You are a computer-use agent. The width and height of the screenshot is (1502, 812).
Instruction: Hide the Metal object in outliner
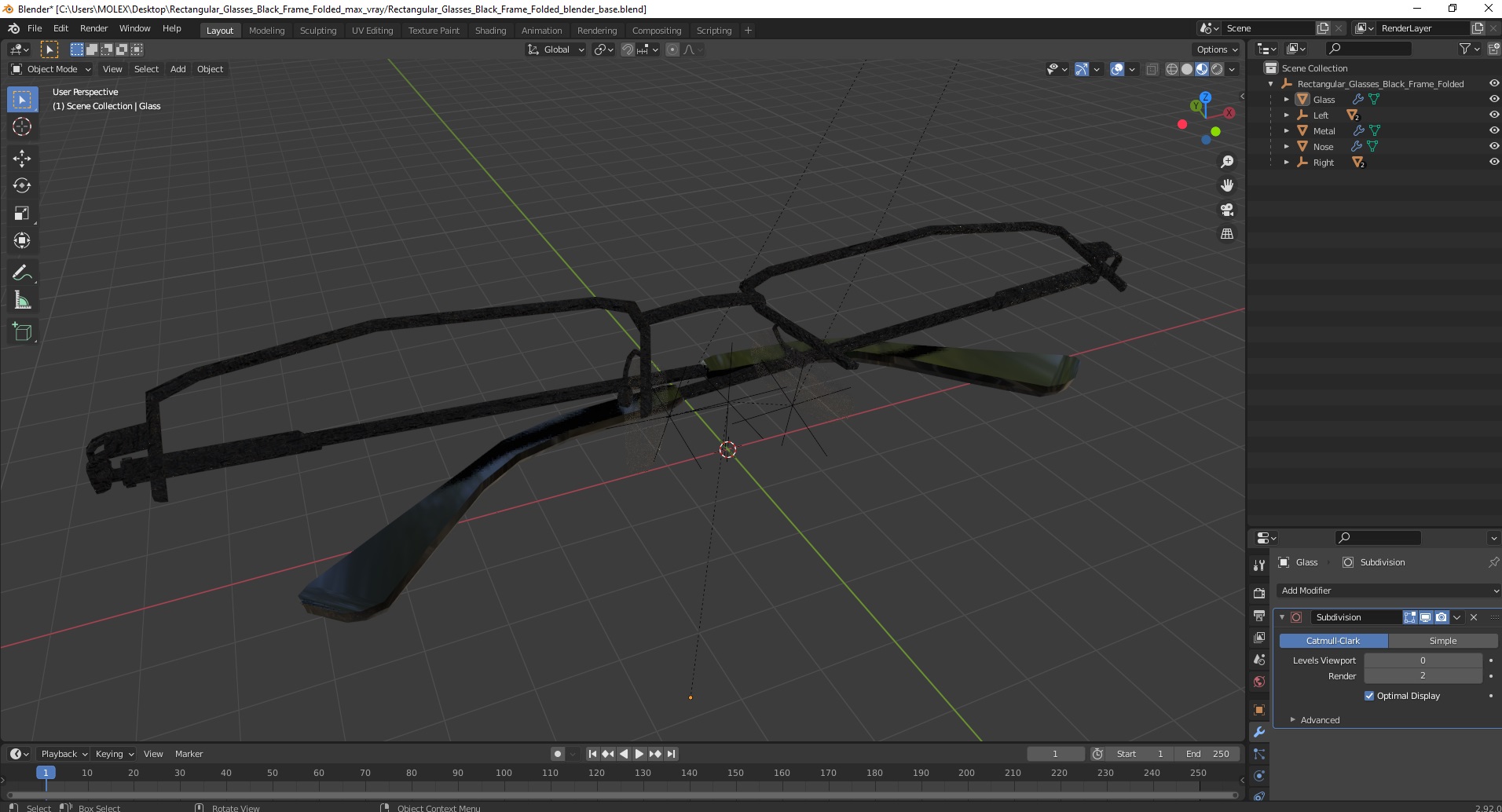1493,130
